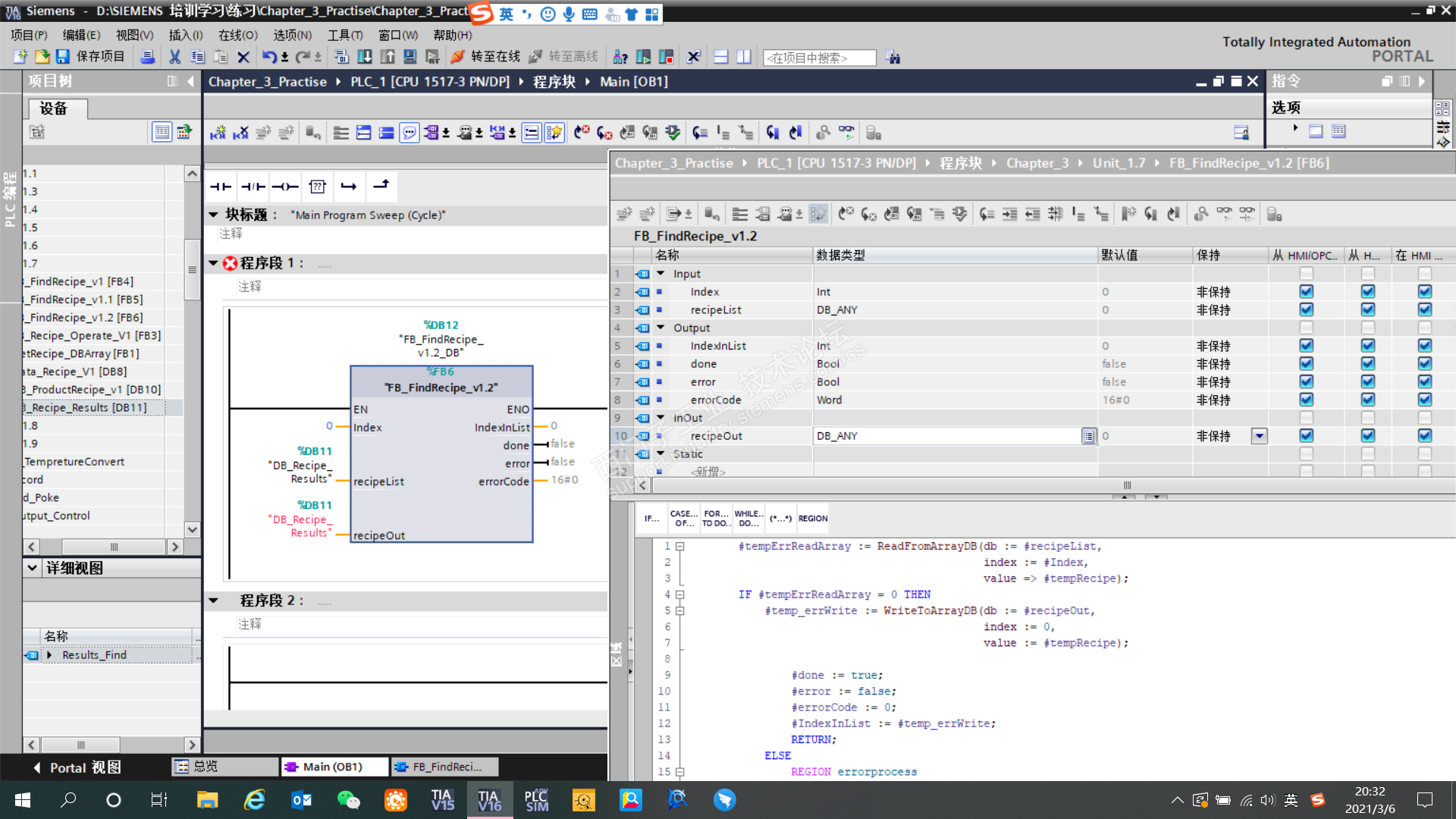The image size is (1456, 819).
Task: Switch to Portal 视图
Action: point(77,767)
